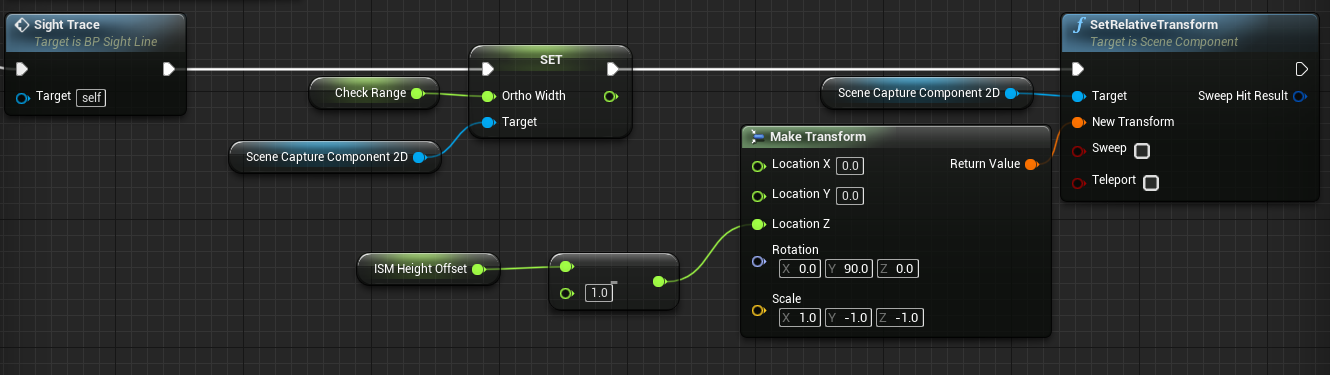Image resolution: width=1330 pixels, height=375 pixels.
Task: Click the Sight Trace execution output pin
Action: [169, 69]
